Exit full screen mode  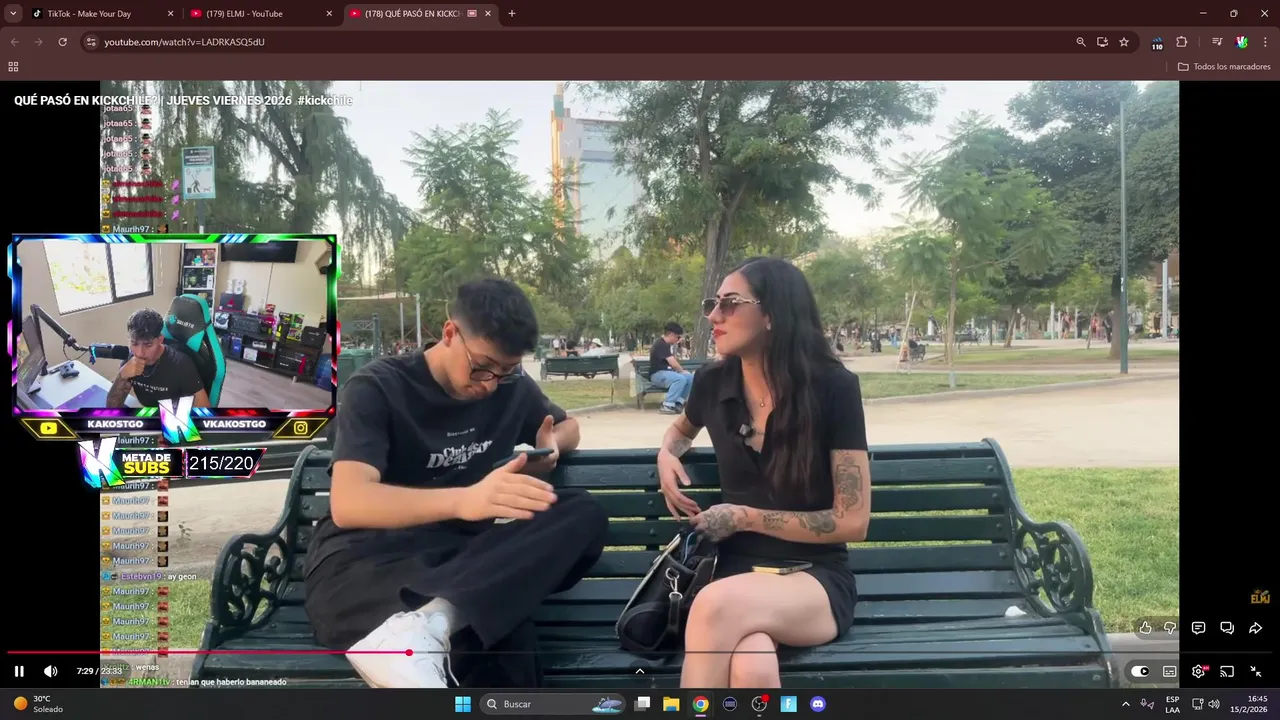1256,671
